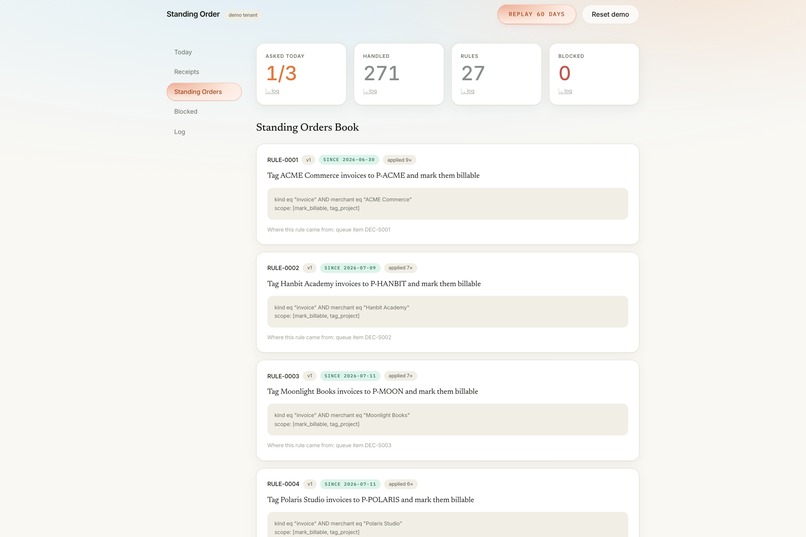Screen dimensions: 806x537
Task: Click the applied 6× badge
Action: click(x=400, y=484)
